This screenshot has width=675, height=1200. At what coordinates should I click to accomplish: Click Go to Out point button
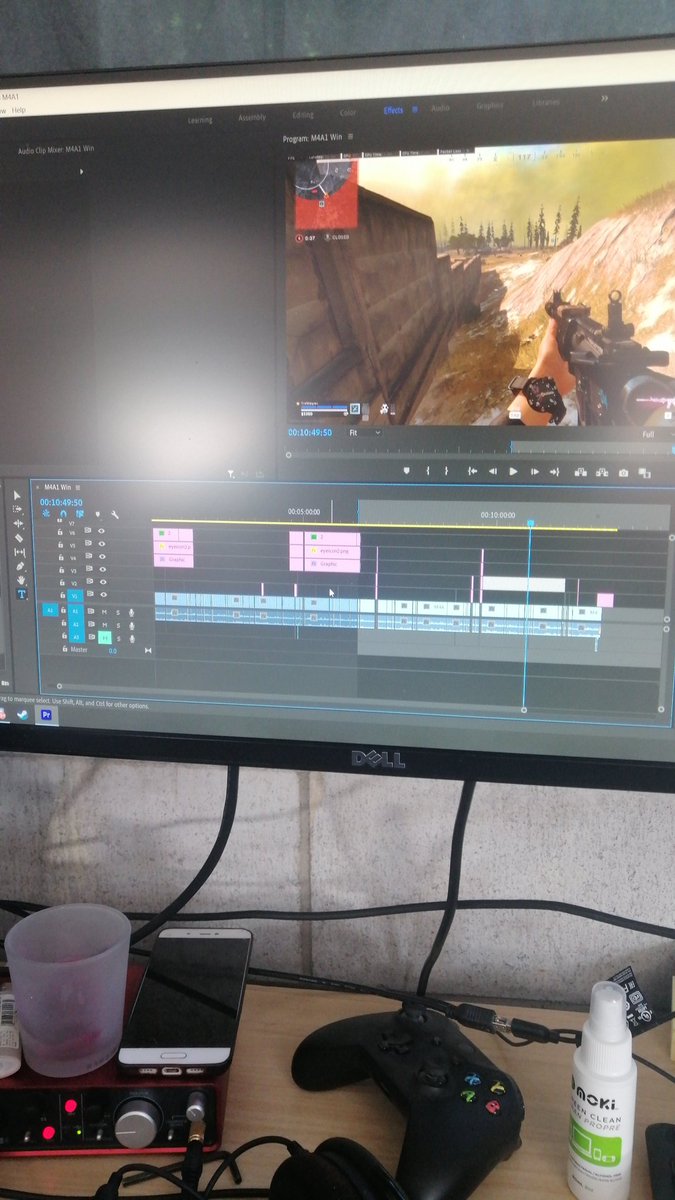coord(554,471)
